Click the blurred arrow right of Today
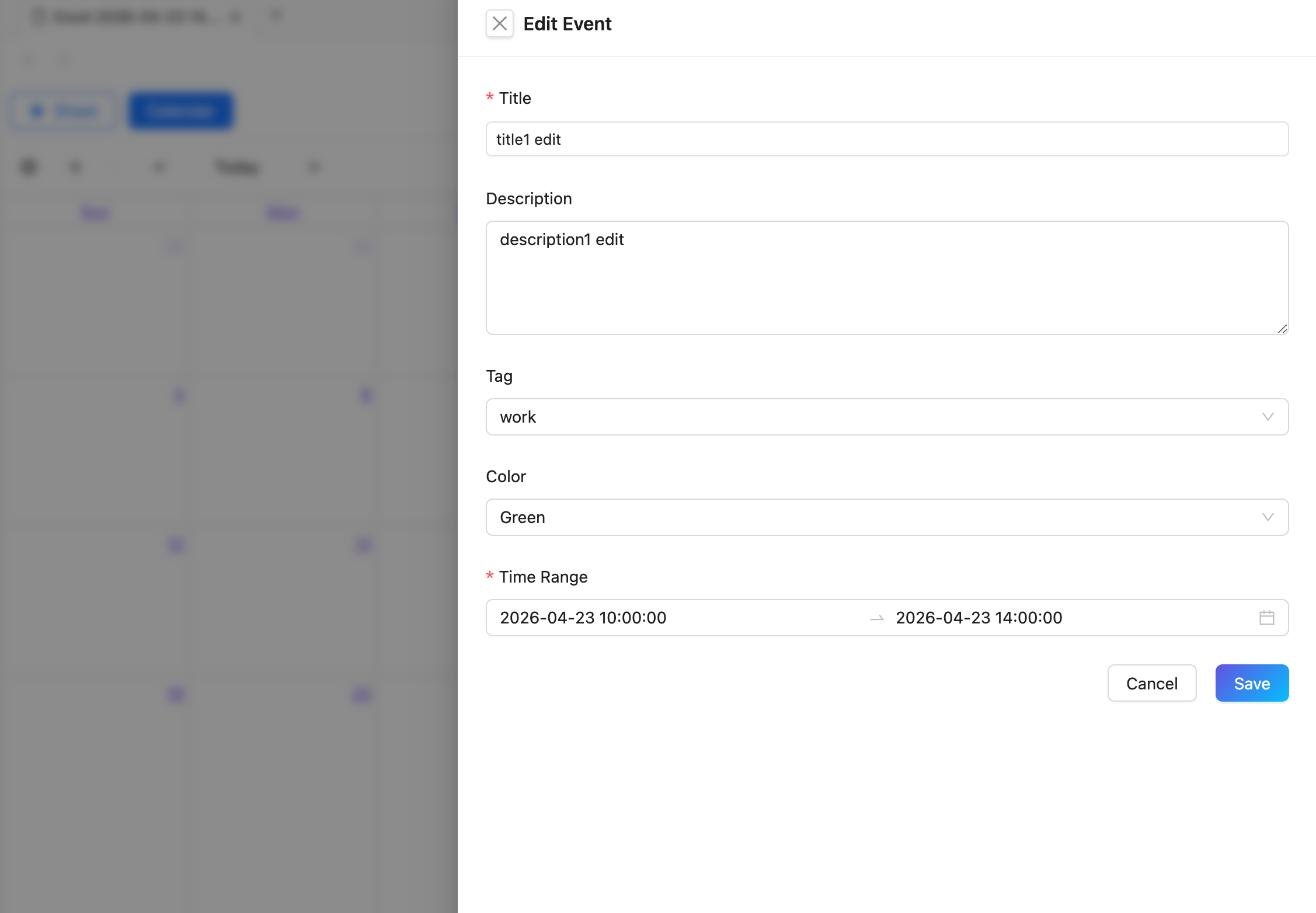The image size is (1316, 913). [x=314, y=168]
